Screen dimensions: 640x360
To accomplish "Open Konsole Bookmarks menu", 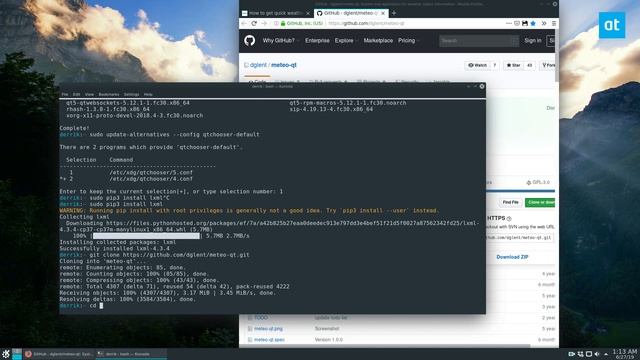I will pyautogui.click(x=109, y=94).
